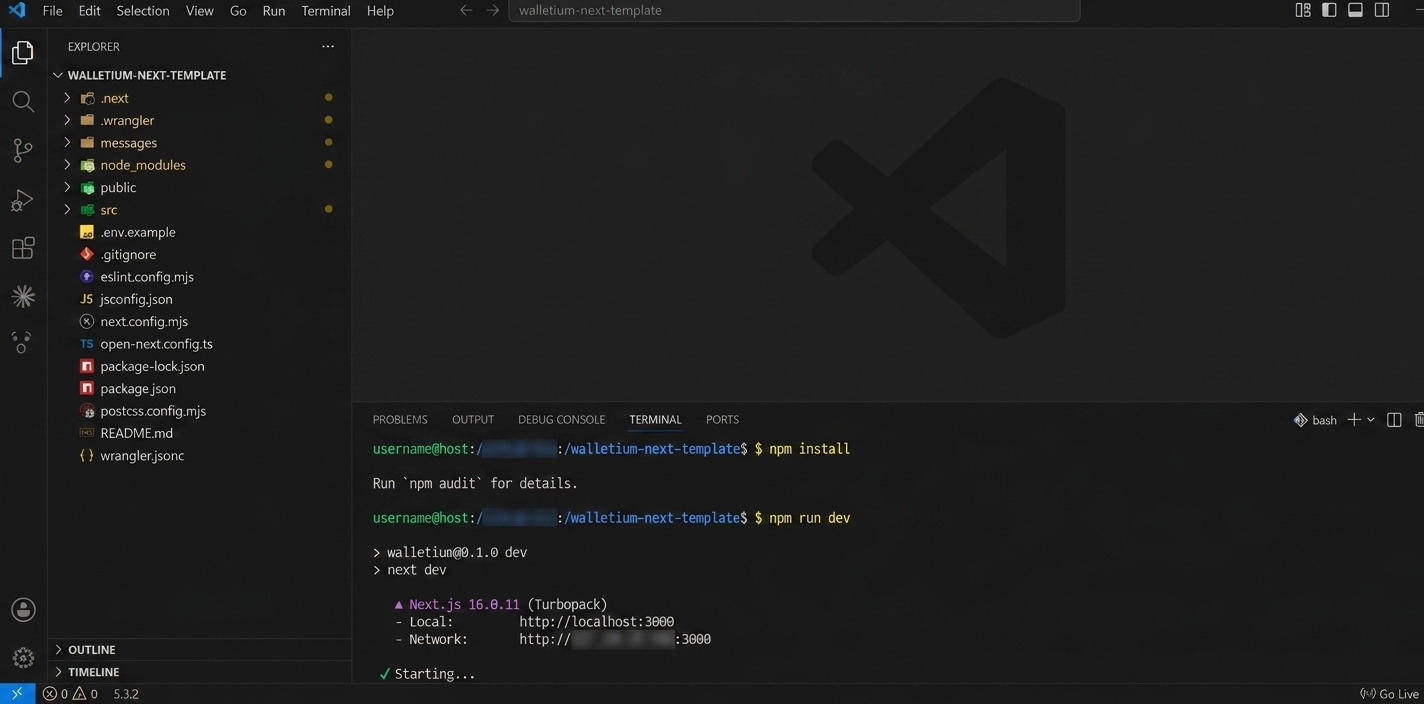Open the Edit menu

[x=89, y=11]
